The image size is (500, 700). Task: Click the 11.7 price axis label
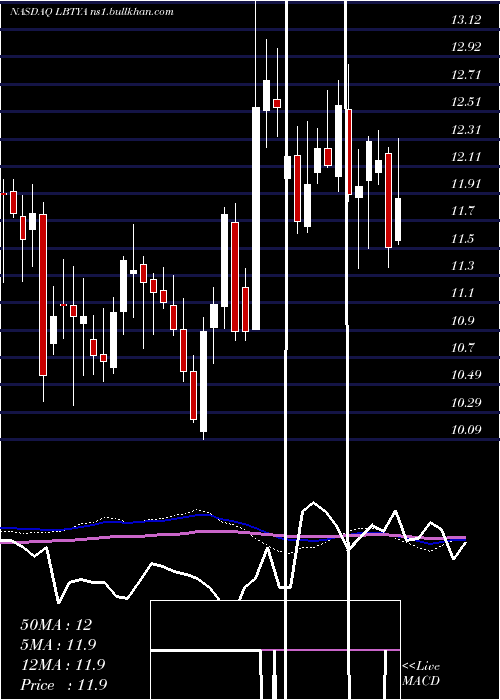[462, 211]
